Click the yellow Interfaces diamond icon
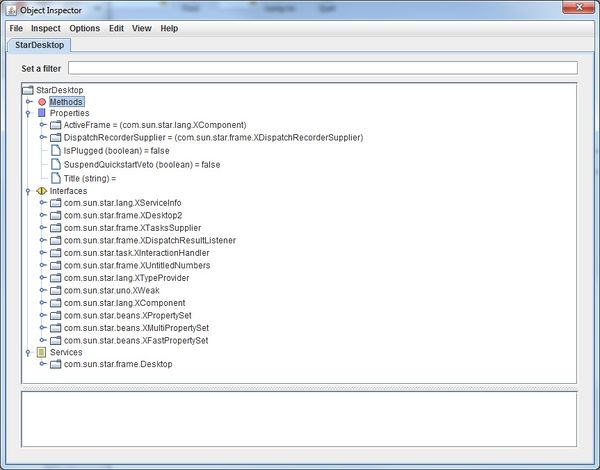600x470 pixels. coord(42,190)
